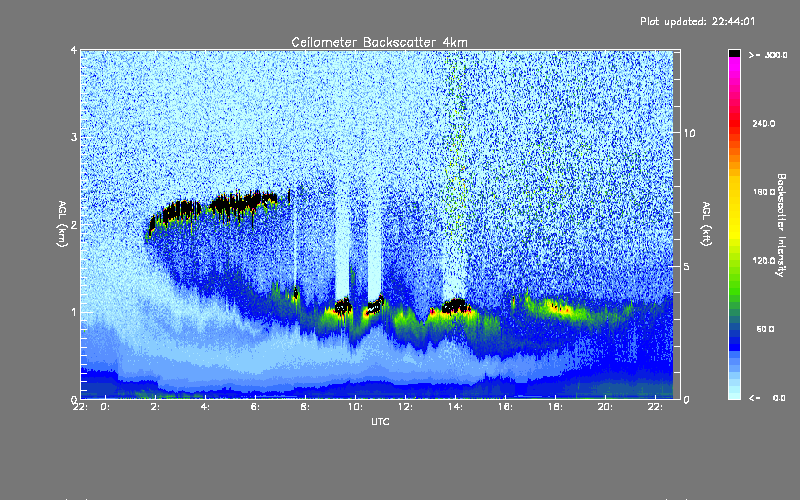800x500 pixels.
Task: Click the yellow-red backscatter patch near 18 UTC
Action: point(559,309)
